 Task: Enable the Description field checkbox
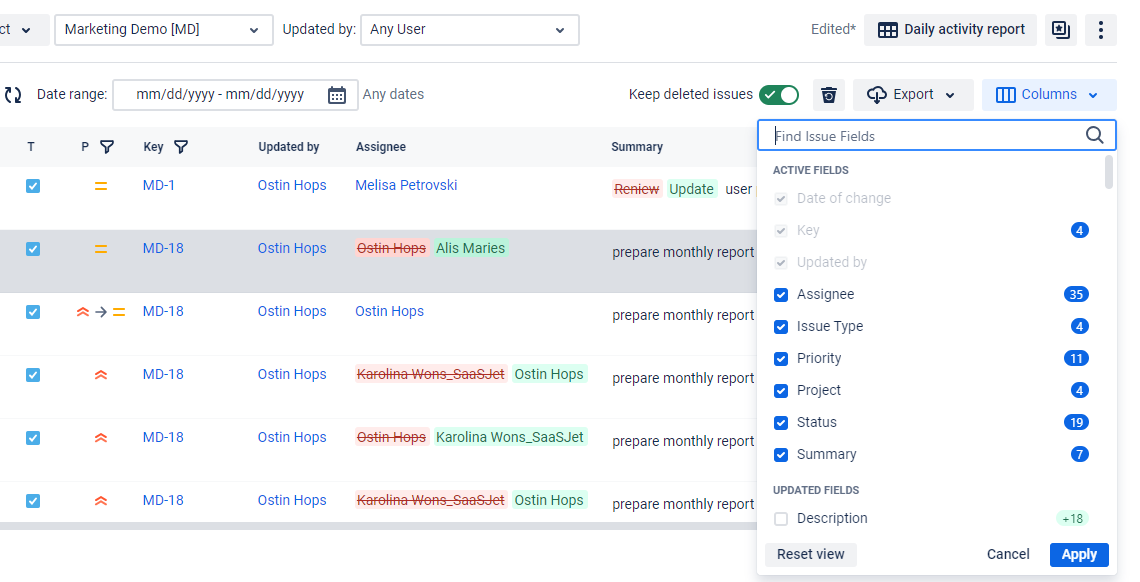(780, 518)
